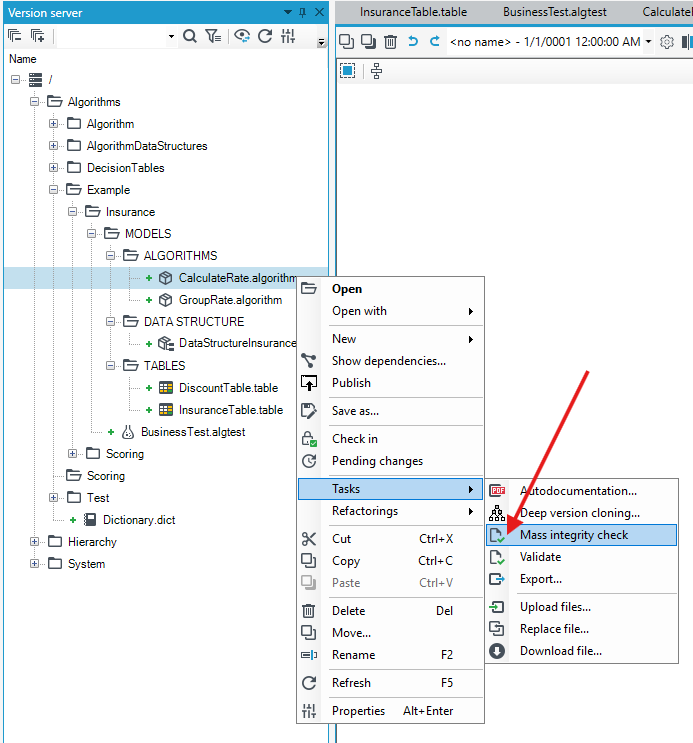Select GroupRate.algorithm in the tree
This screenshot has width=693, height=743.
230,300
